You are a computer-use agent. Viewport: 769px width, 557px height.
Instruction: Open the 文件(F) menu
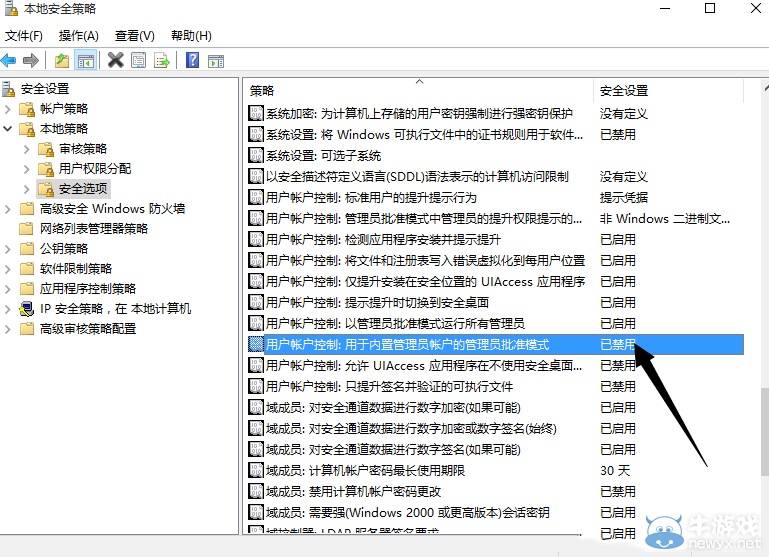tap(24, 35)
